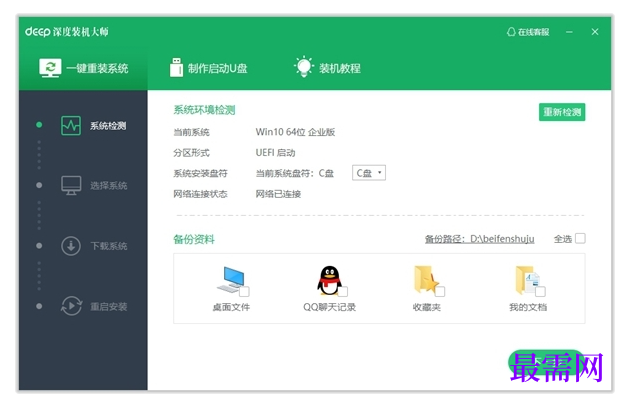Tick the 我的文档 backup checkbox
The width and height of the screenshot is (622, 399).
pyautogui.click(x=540, y=292)
